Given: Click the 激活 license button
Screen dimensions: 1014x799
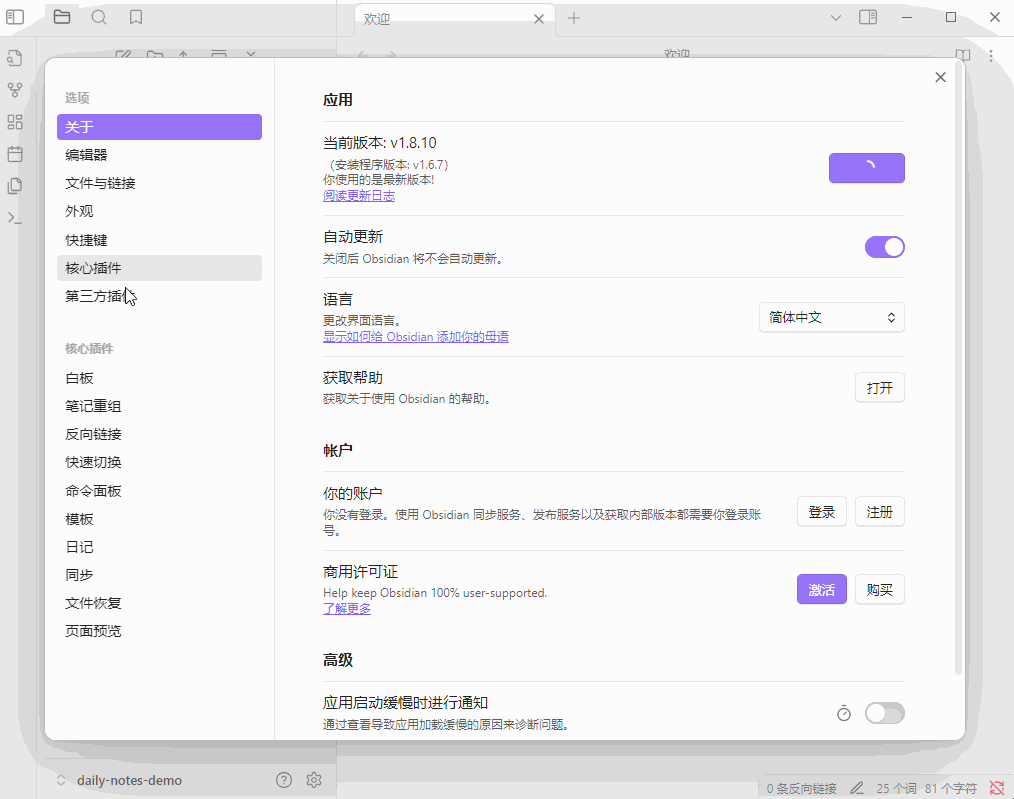Looking at the screenshot, I should (x=821, y=590).
